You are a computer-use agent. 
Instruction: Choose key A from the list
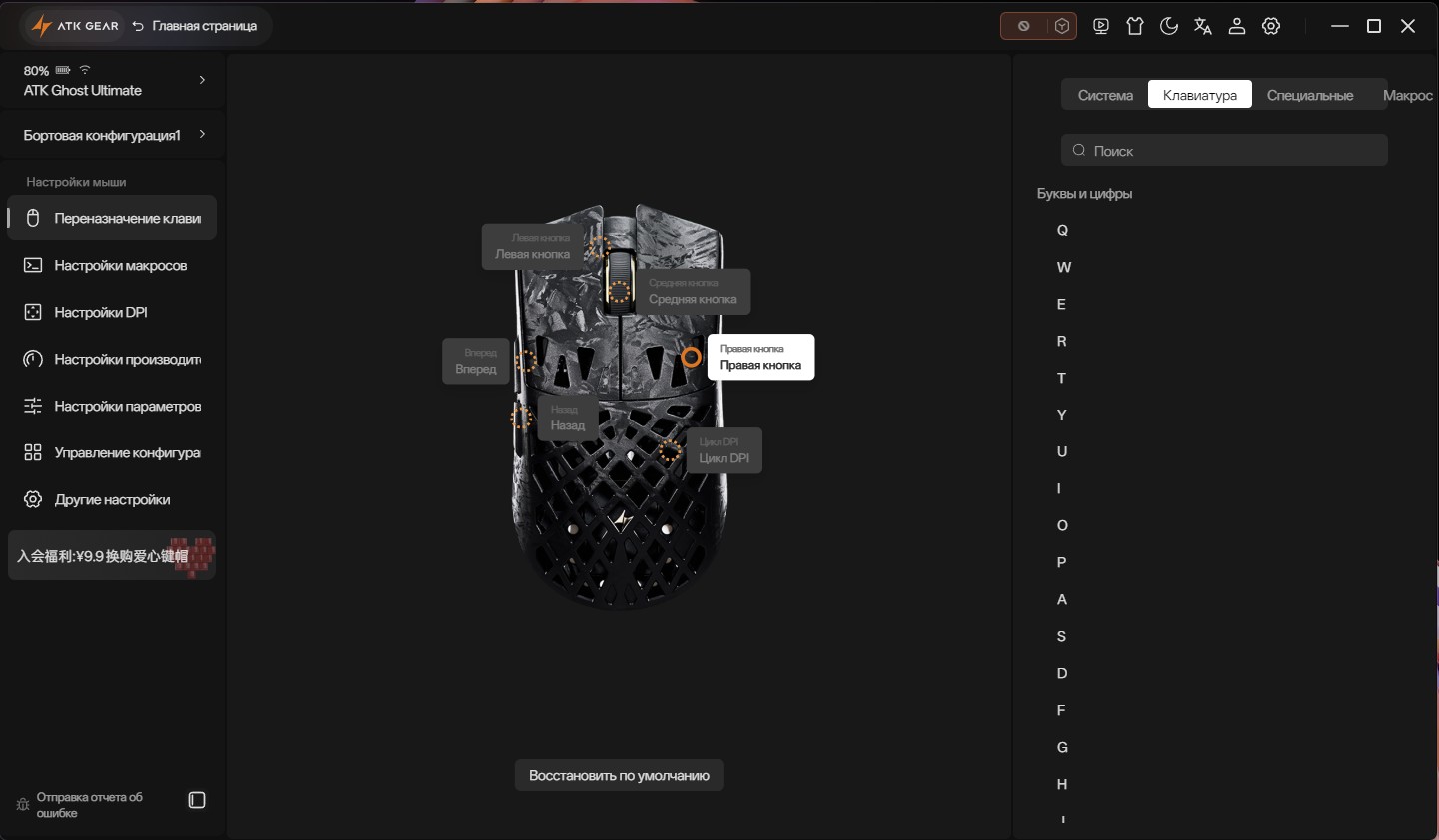(1062, 599)
